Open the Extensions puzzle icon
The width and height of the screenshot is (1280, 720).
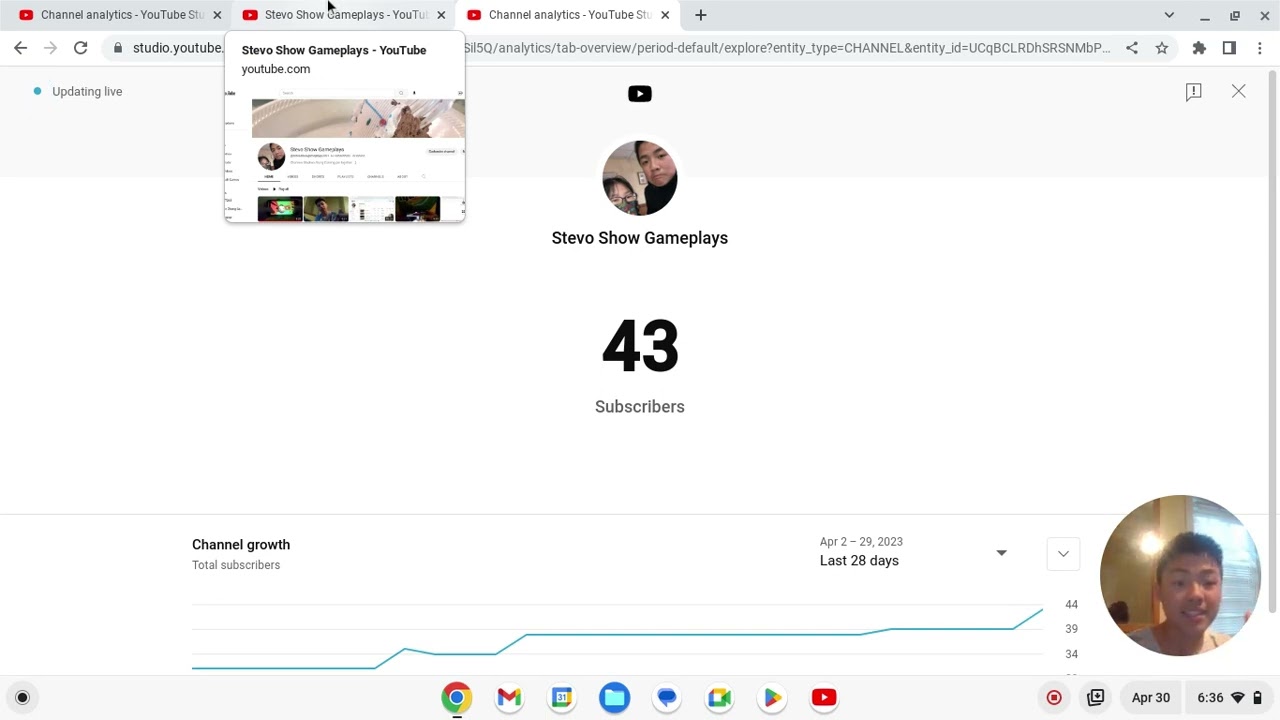(1199, 48)
